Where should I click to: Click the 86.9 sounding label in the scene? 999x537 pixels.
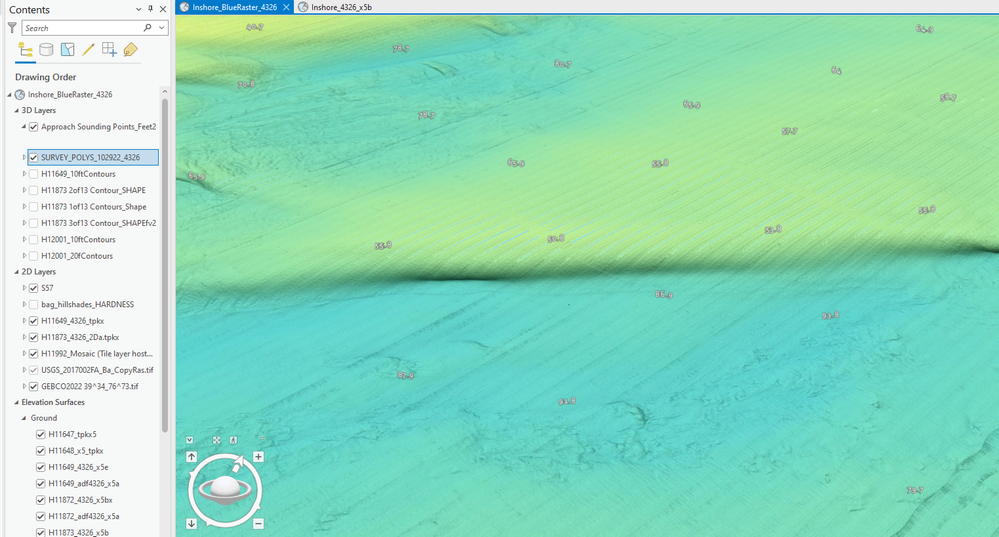(x=663, y=294)
